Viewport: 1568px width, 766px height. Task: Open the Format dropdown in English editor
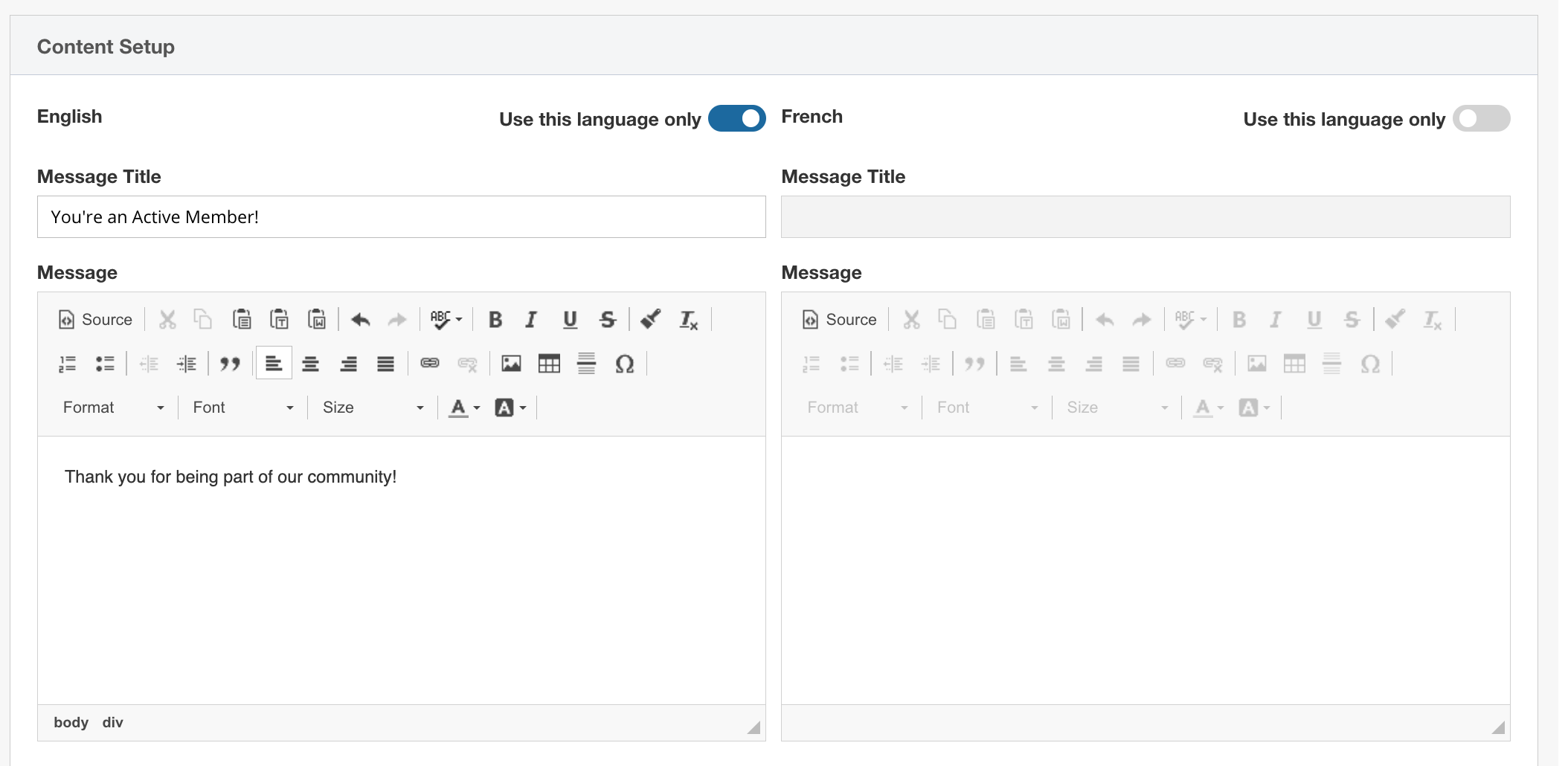pyautogui.click(x=113, y=408)
